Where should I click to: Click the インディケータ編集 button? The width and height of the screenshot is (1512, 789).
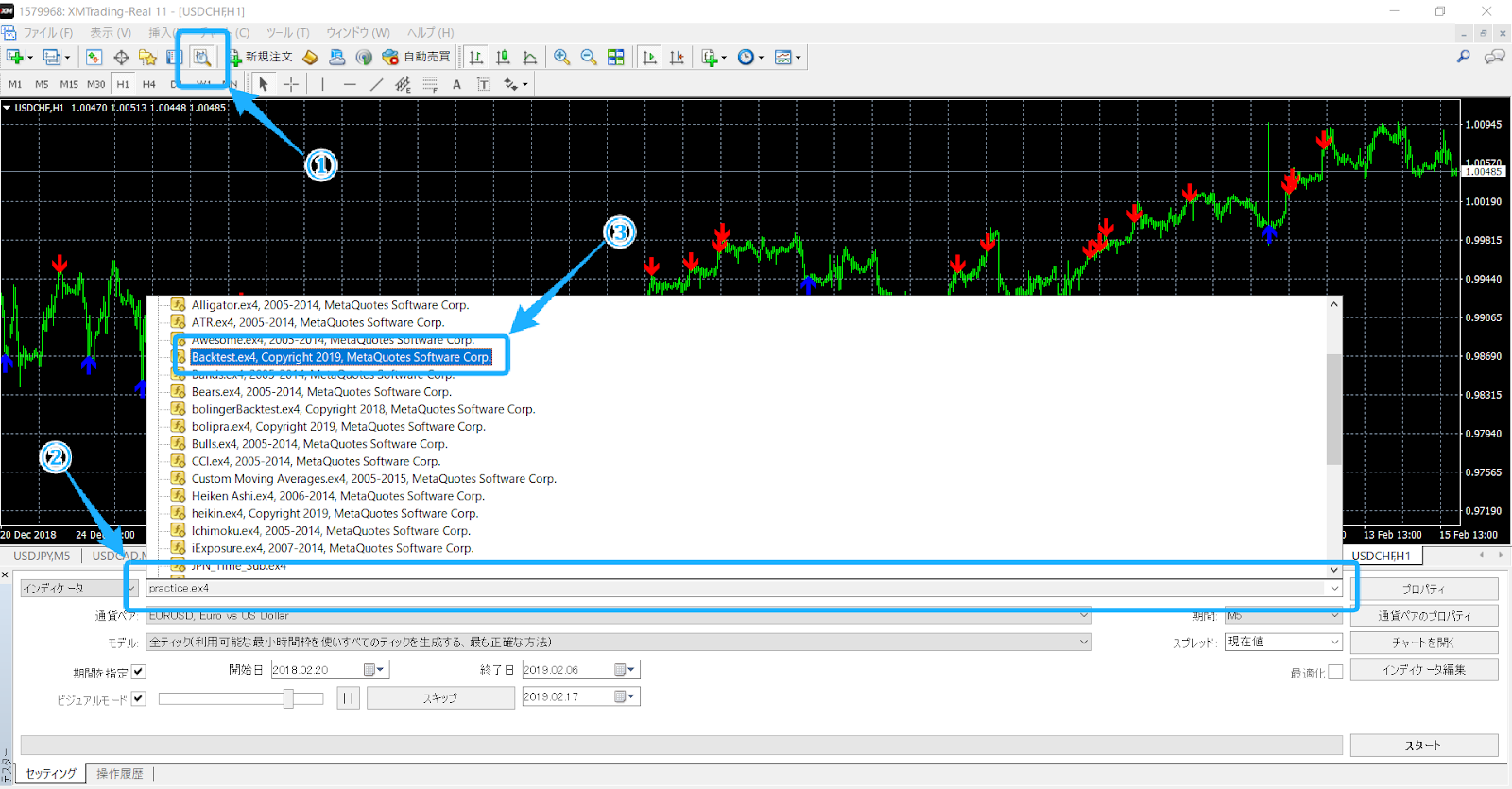[x=1424, y=669]
